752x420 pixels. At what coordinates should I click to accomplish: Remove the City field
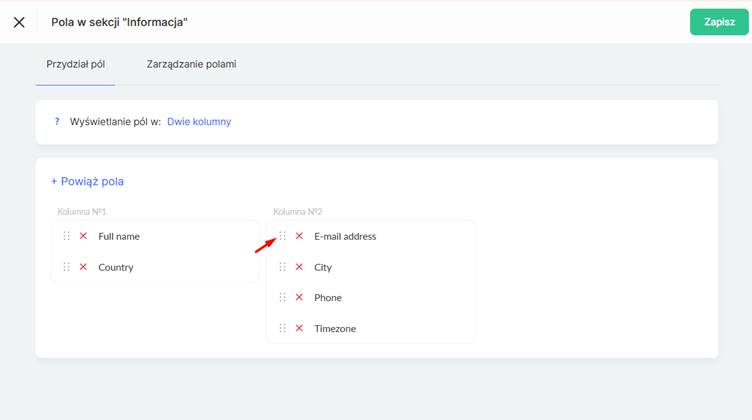click(299, 267)
